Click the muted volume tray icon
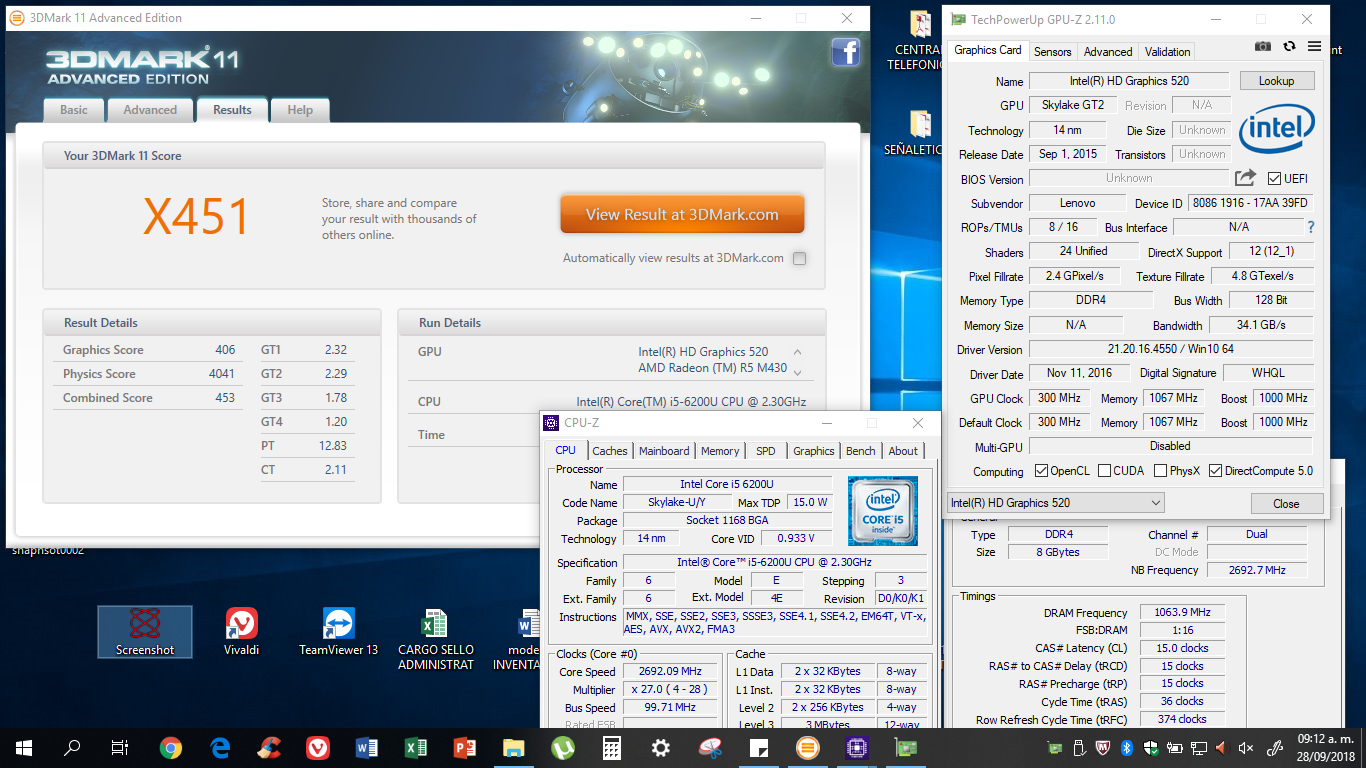This screenshot has height=768, width=1366. coord(1246,747)
